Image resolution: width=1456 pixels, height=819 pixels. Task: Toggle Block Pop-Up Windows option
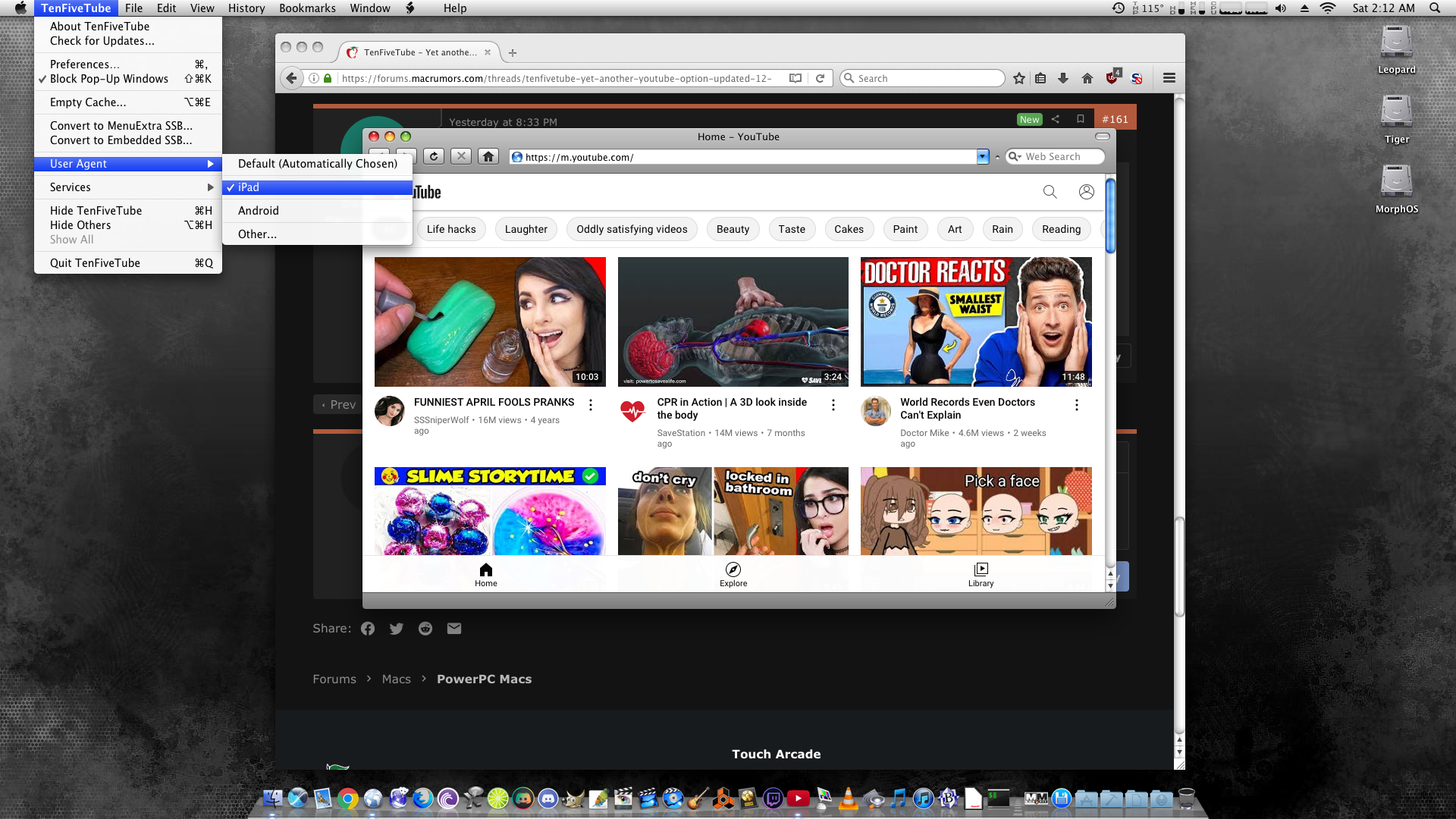point(128,79)
